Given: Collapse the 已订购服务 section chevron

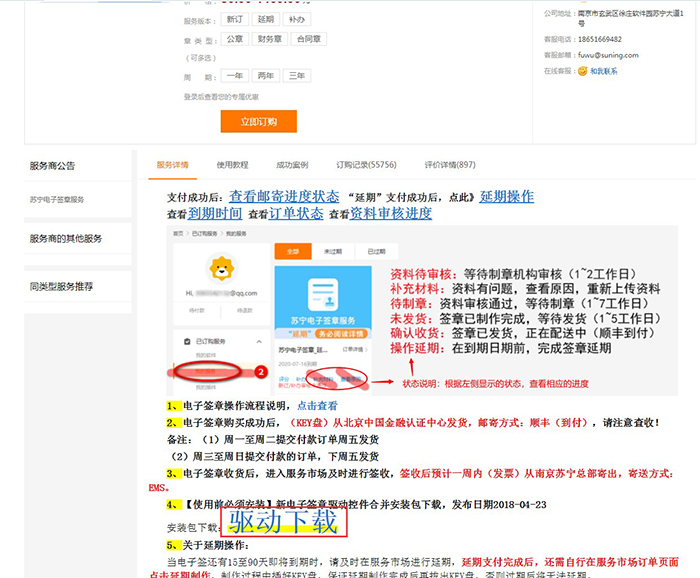Looking at the screenshot, I should [259, 341].
